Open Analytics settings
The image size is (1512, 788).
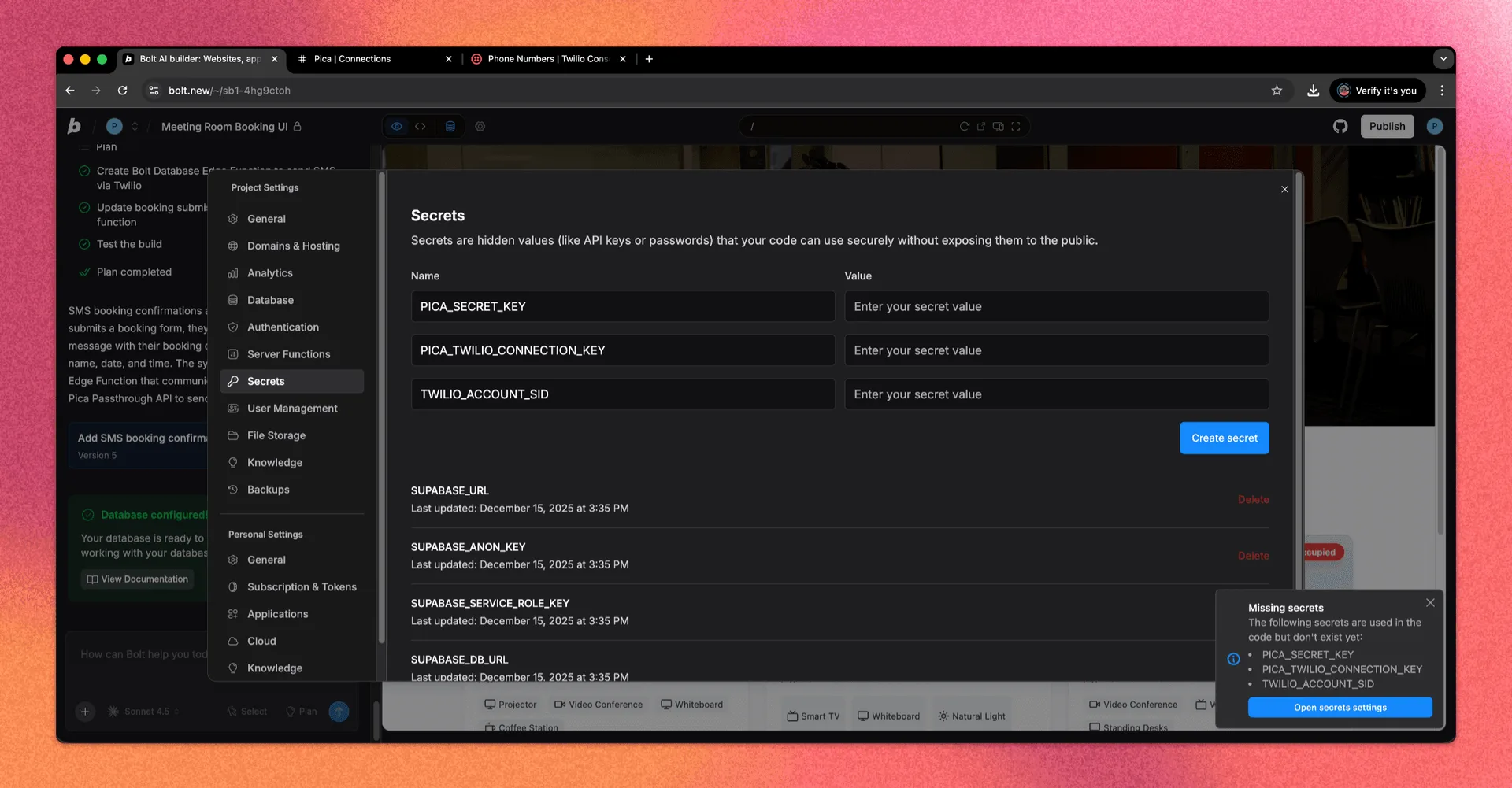(291, 273)
